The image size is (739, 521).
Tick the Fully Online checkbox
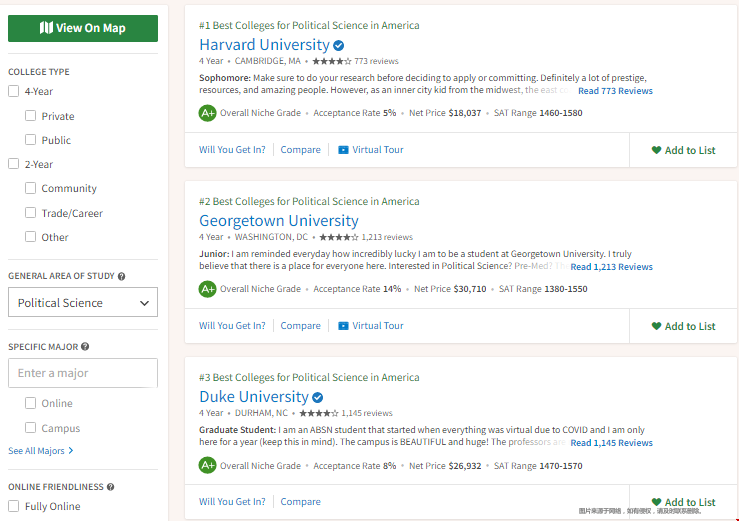pyautogui.click(x=14, y=506)
